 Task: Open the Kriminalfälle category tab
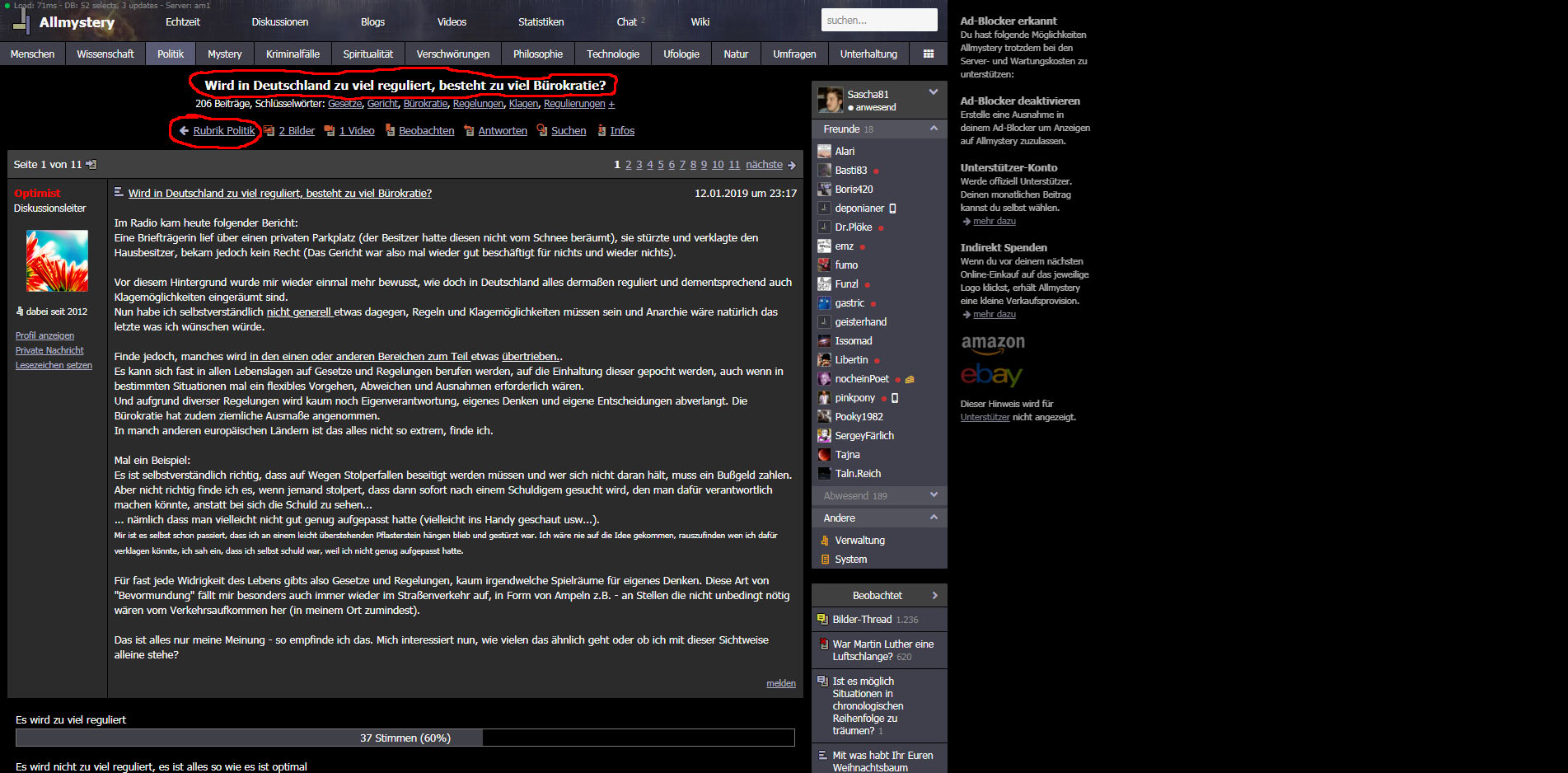coord(293,54)
